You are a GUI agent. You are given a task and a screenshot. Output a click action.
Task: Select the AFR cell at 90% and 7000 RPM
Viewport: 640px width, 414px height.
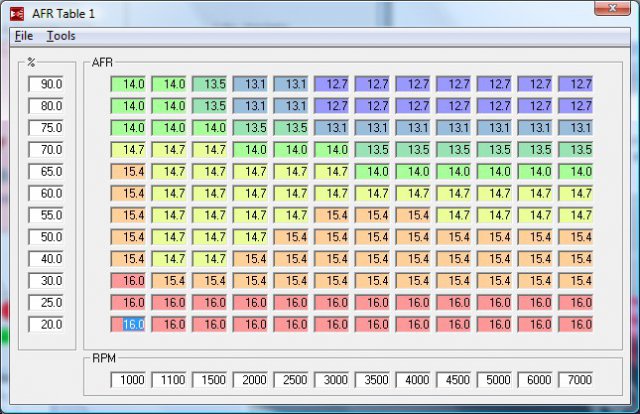575,85
